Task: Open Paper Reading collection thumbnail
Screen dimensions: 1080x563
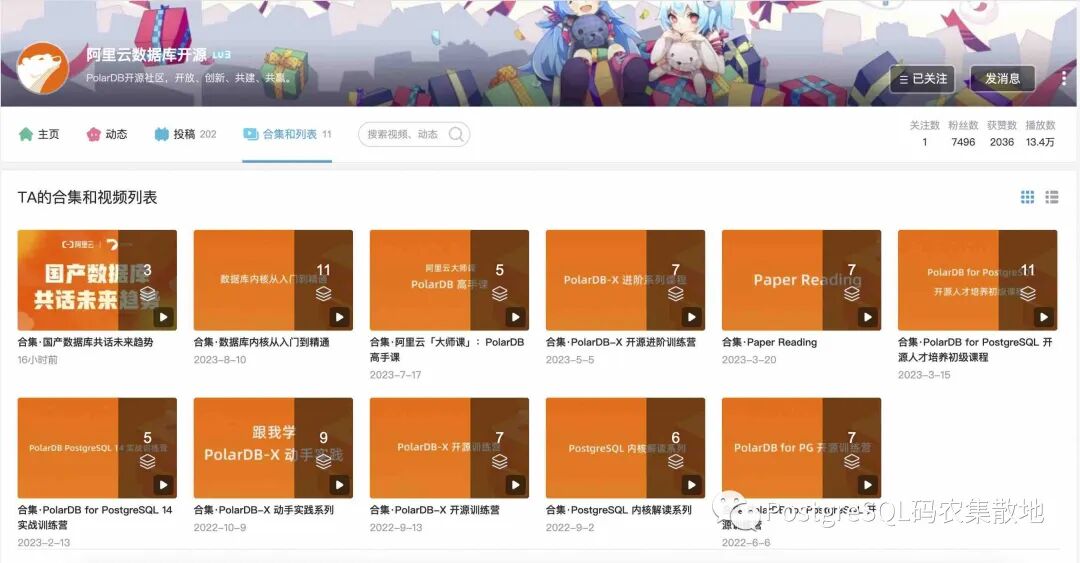Action: point(802,280)
